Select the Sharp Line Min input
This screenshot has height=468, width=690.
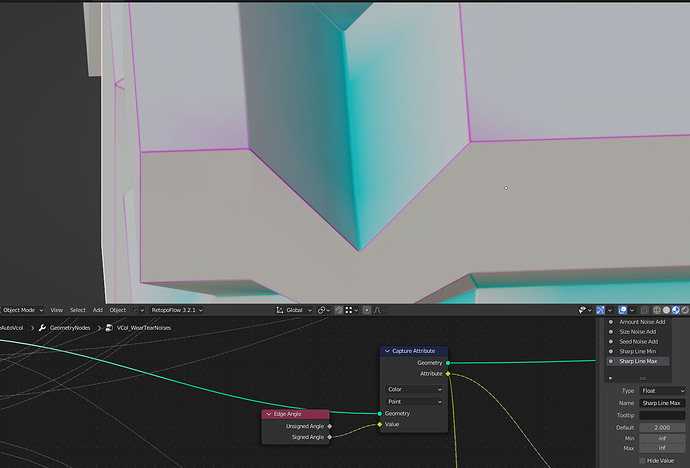(638, 351)
